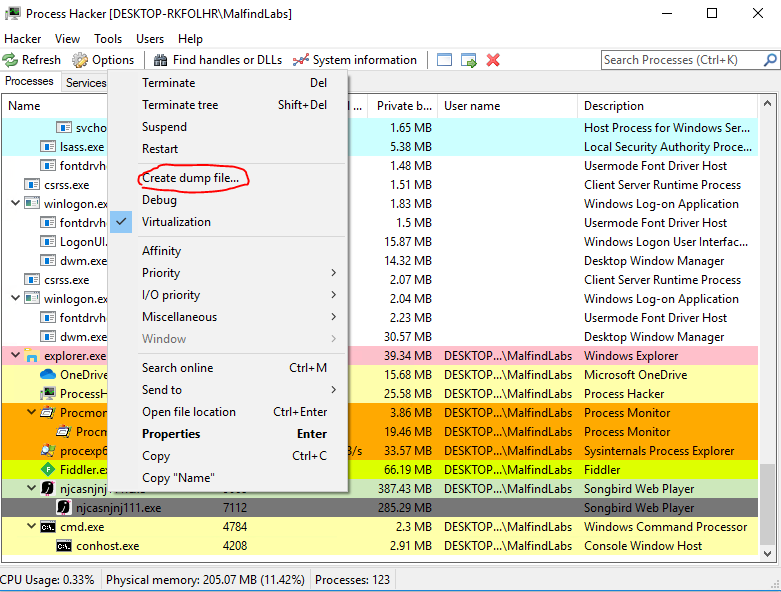Viewport: 781px width, 592px height.
Task: Click the Find handles or DLLs binoculars icon
Action: click(159, 60)
